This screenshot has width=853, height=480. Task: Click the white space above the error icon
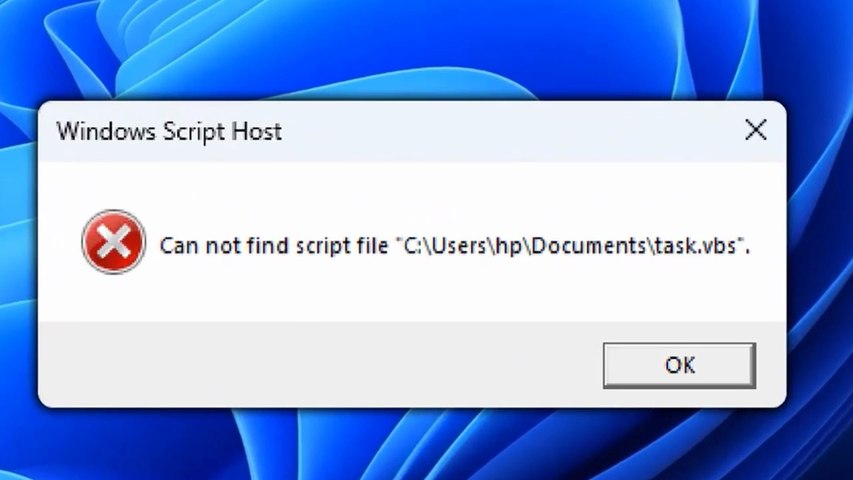114,185
